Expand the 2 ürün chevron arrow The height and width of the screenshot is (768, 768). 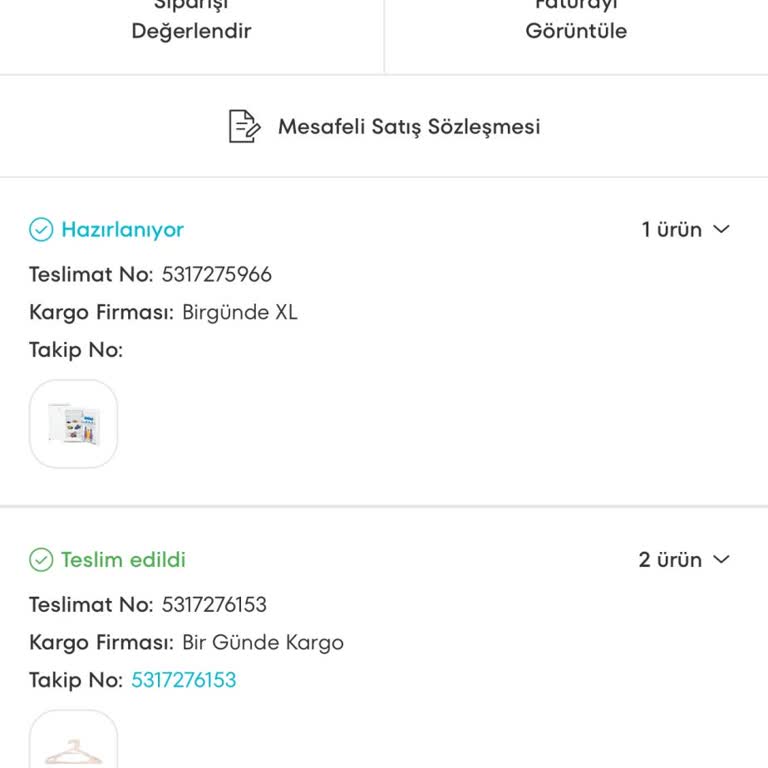point(721,560)
